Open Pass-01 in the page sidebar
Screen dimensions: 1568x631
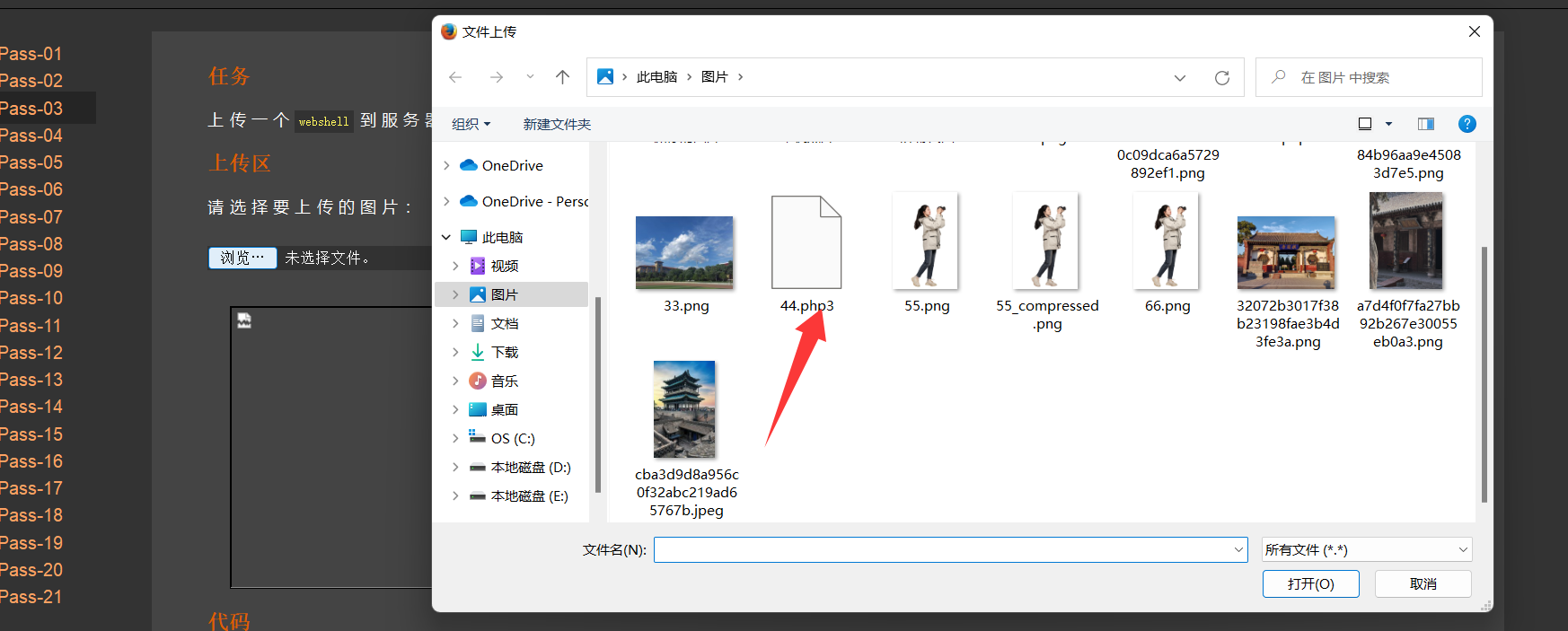click(31, 54)
